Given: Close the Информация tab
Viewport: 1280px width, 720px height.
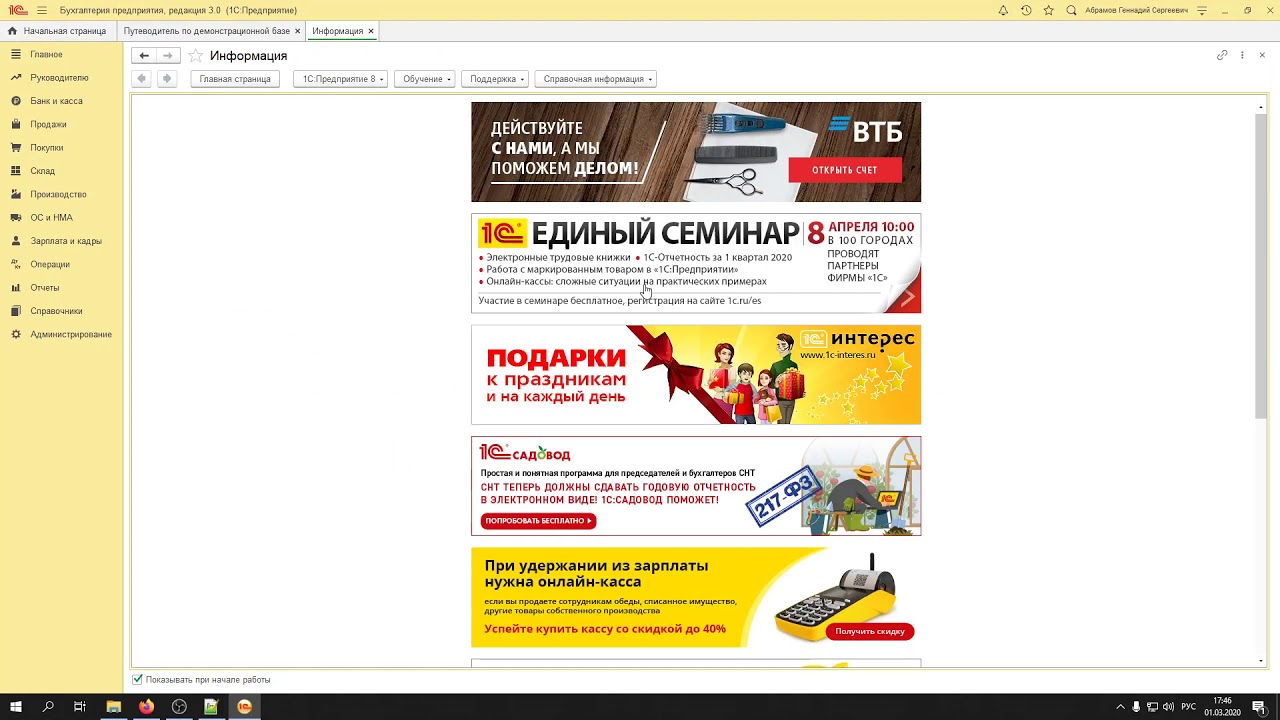Looking at the screenshot, I should pyautogui.click(x=371, y=31).
